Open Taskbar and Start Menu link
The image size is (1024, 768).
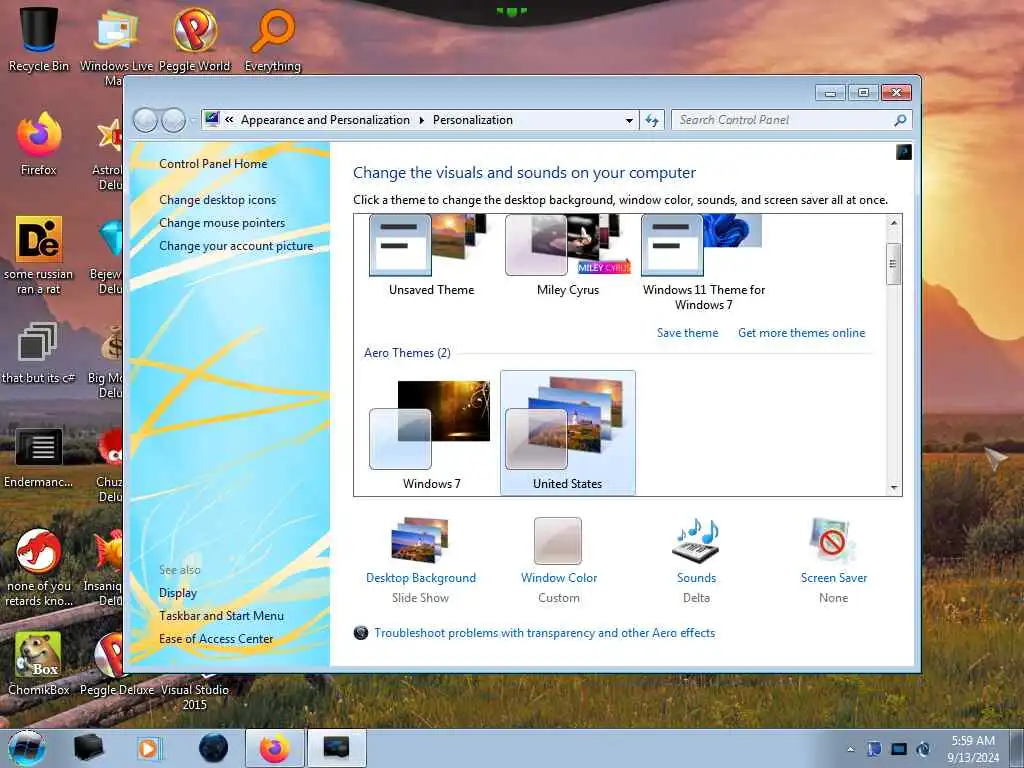[221, 616]
